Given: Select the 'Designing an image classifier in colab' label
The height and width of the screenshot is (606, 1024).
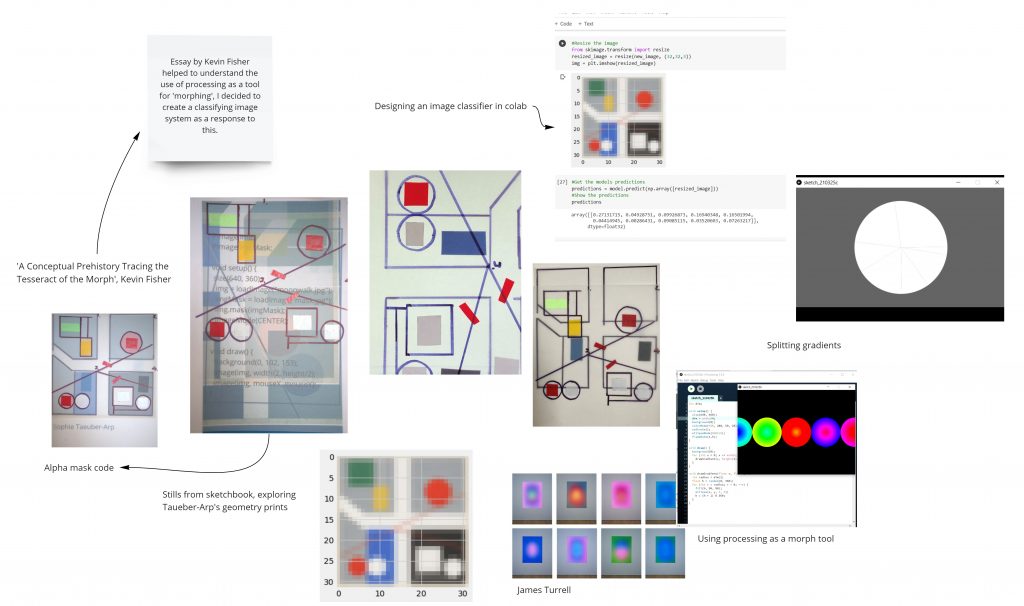Looking at the screenshot, I should pos(450,106).
